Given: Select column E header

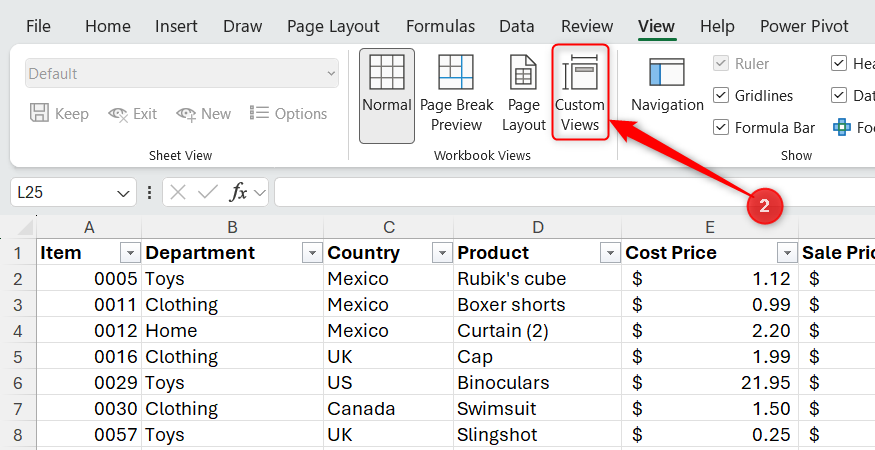Looking at the screenshot, I should [710, 227].
